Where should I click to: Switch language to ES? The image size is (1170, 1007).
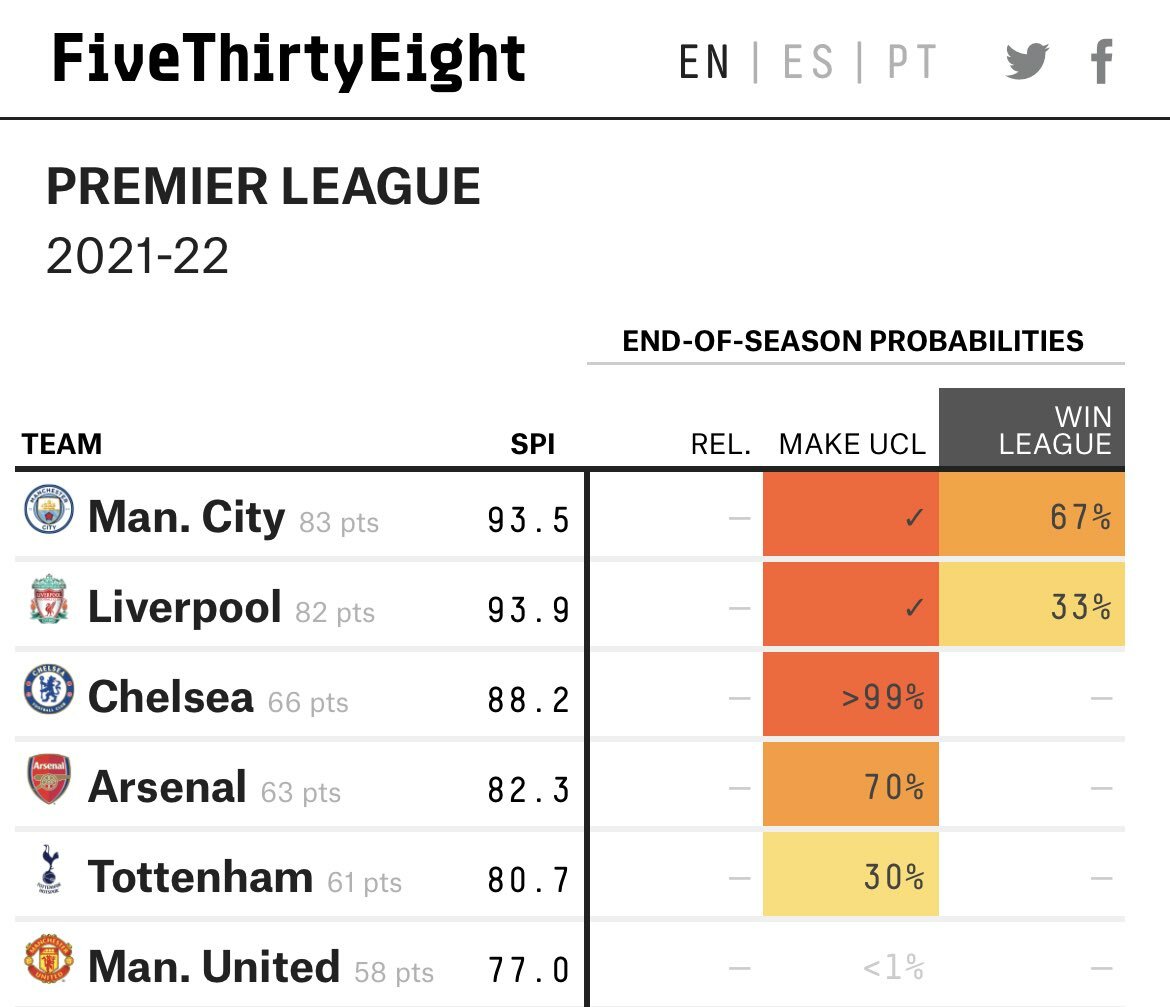click(807, 62)
